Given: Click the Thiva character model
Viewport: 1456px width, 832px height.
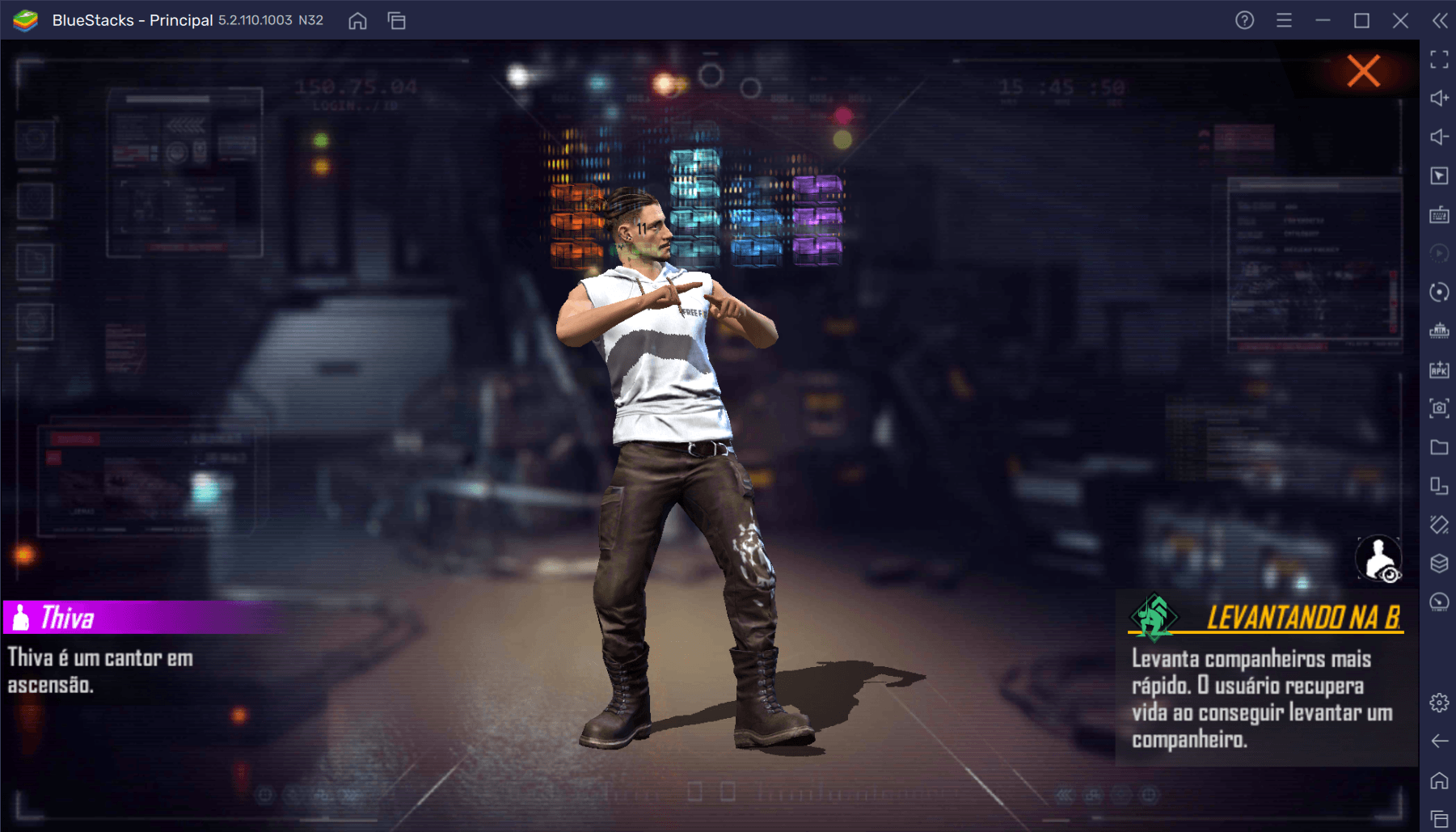Looking at the screenshot, I should pos(677,469).
